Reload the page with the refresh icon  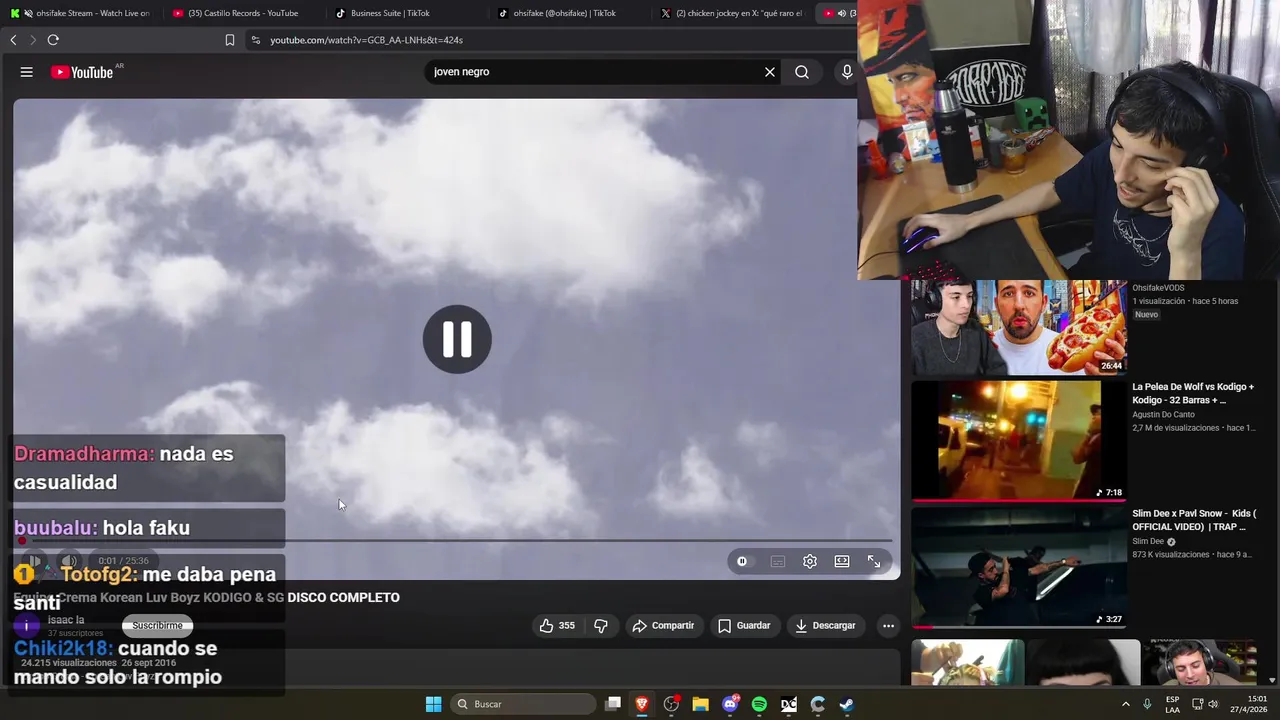click(53, 40)
